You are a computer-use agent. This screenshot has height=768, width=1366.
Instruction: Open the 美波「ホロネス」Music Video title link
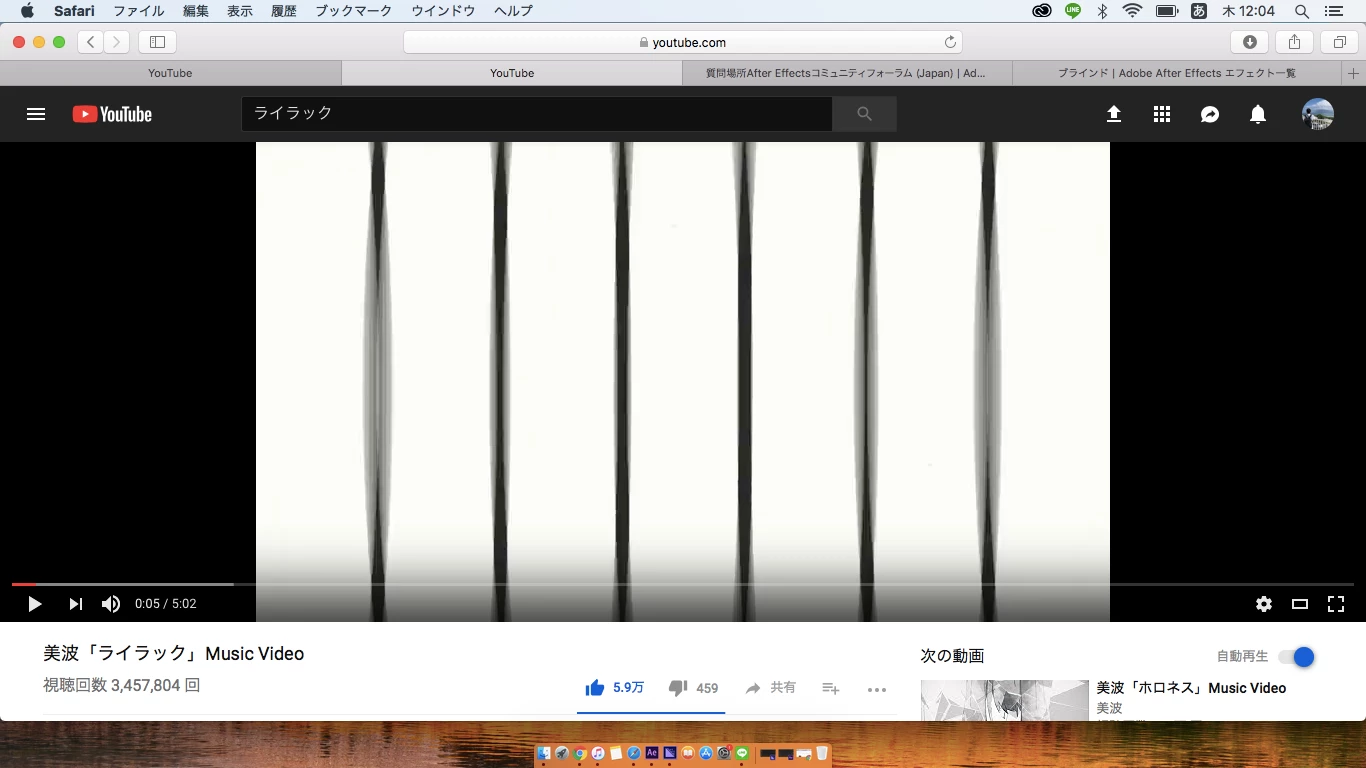(1191, 688)
